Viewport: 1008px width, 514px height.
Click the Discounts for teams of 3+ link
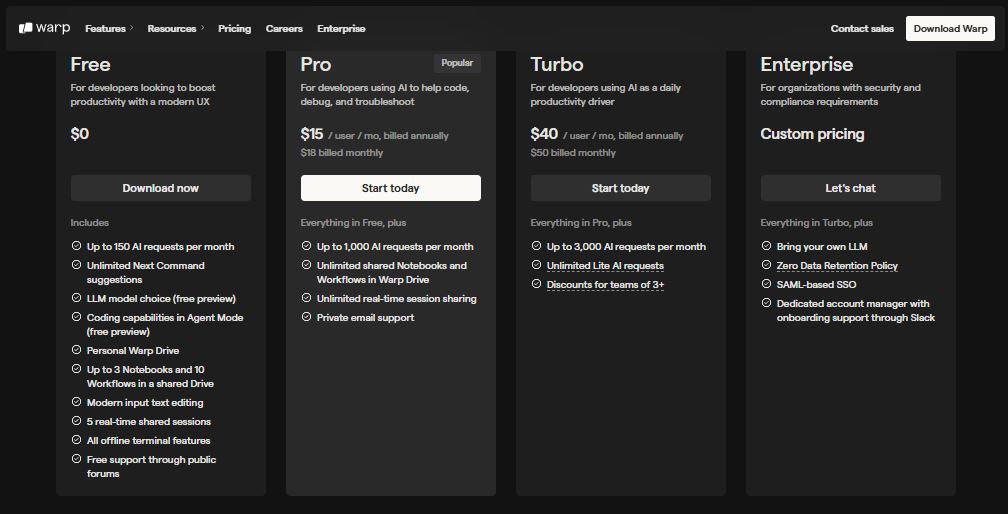pos(605,285)
